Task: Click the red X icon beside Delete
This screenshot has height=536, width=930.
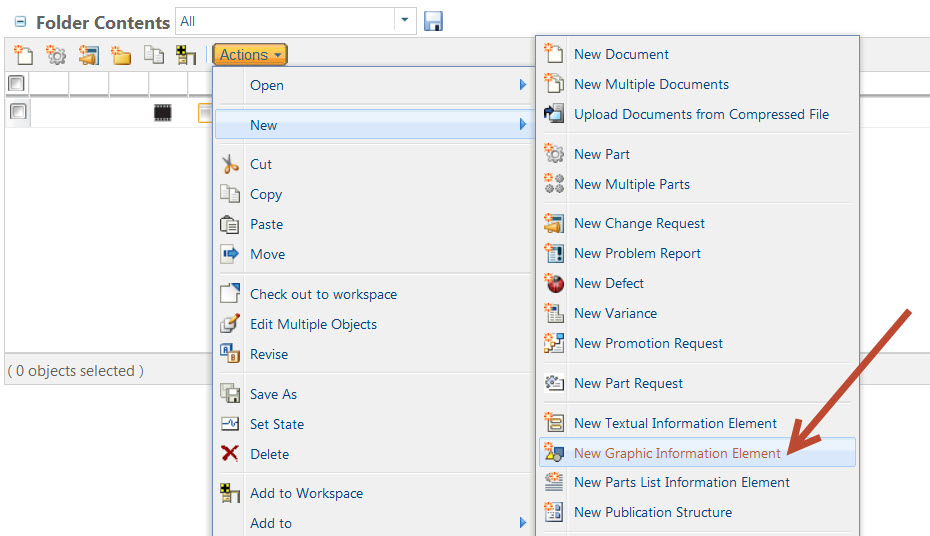Action: (x=230, y=454)
